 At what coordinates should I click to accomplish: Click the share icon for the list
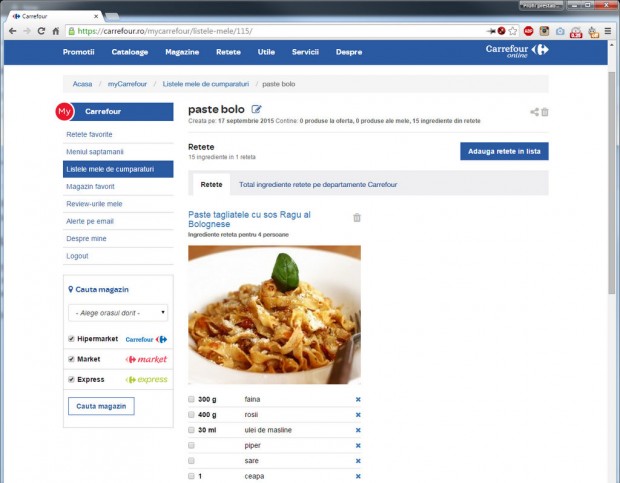tap(534, 112)
